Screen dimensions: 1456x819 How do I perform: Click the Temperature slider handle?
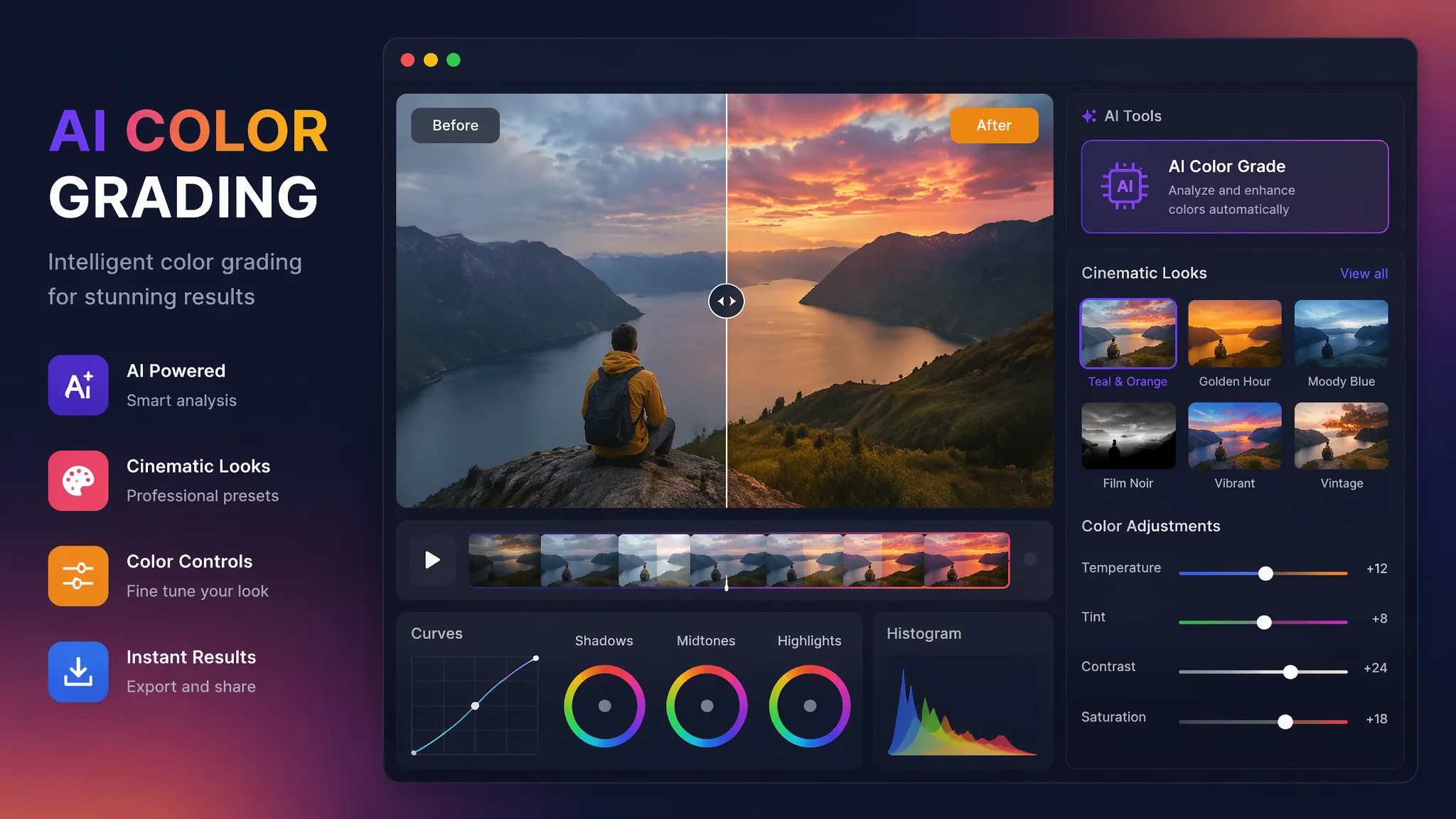click(1265, 573)
